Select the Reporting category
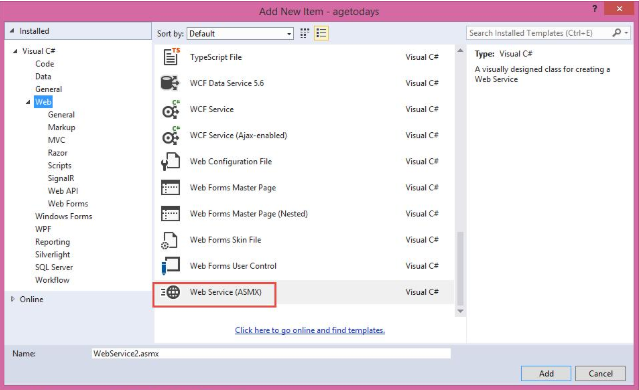The height and width of the screenshot is (390, 639). pos(53,242)
